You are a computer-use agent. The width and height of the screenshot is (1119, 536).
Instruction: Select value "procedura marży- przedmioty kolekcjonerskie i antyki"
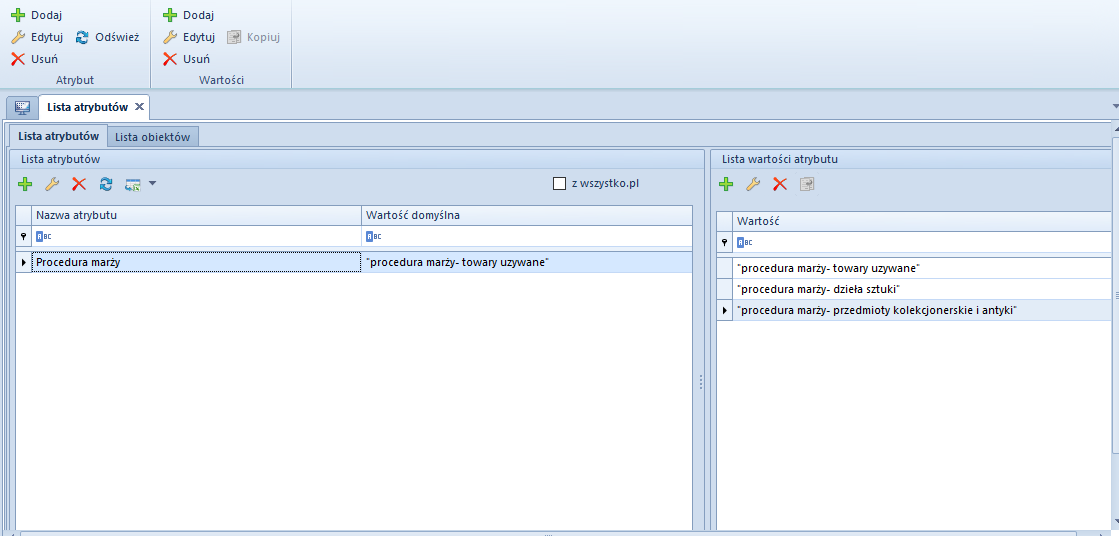922,310
